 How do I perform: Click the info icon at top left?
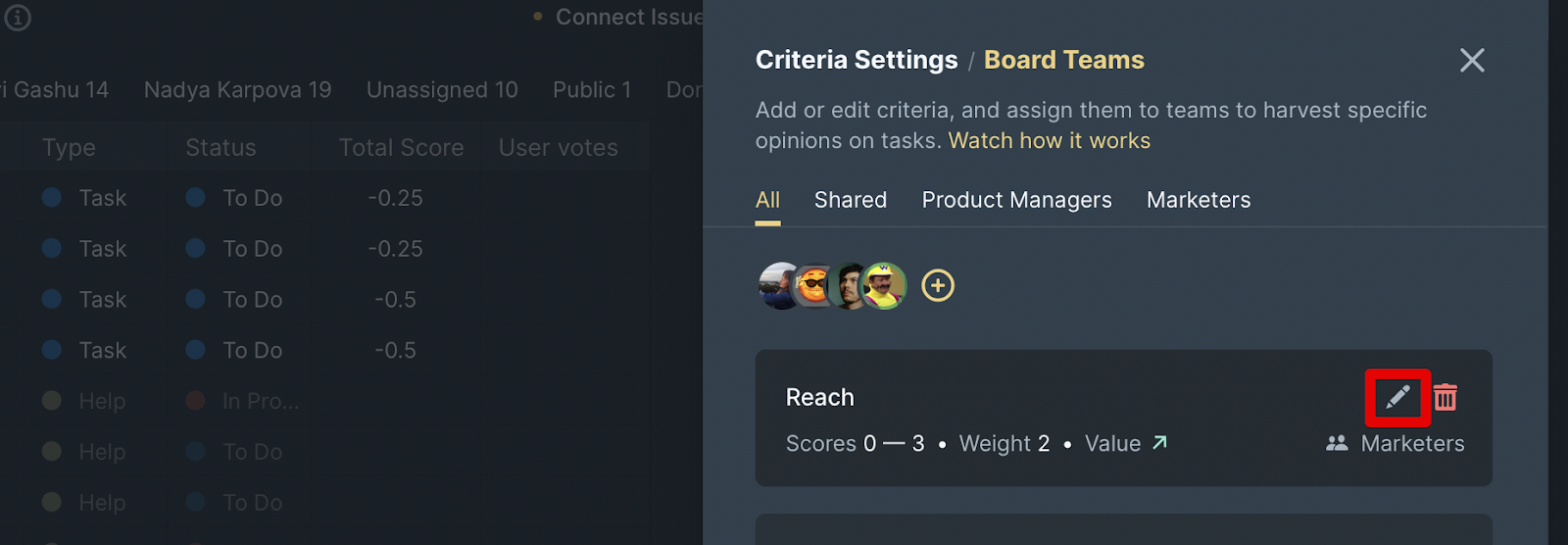(x=18, y=18)
